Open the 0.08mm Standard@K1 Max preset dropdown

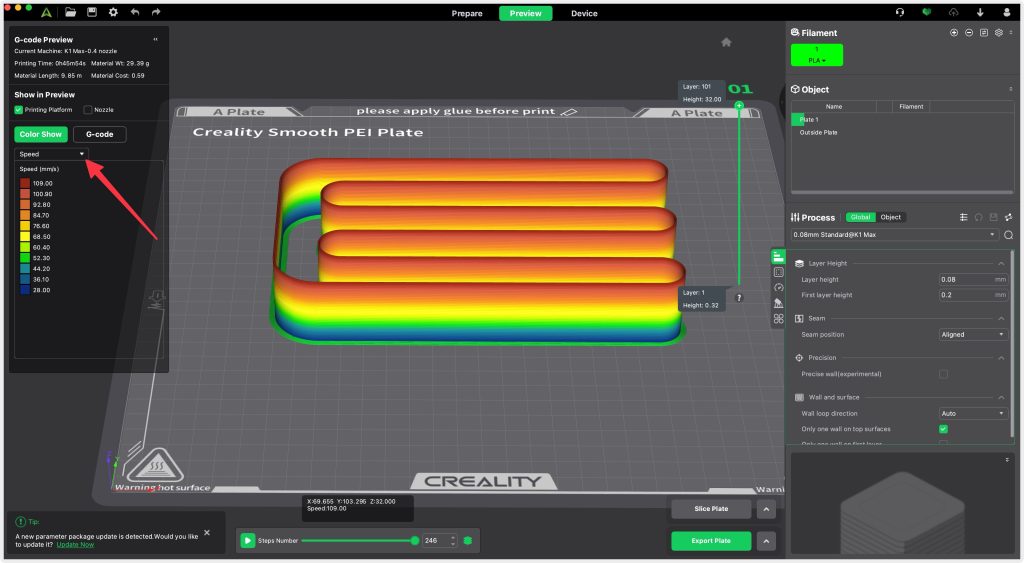(x=894, y=235)
